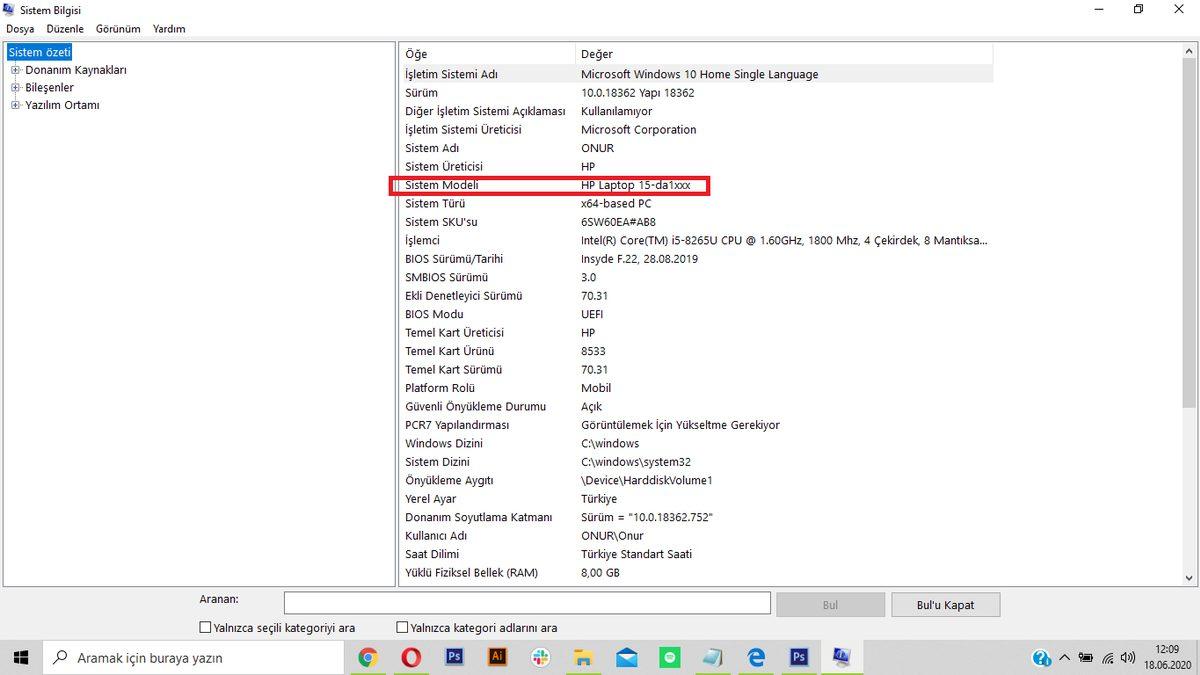Launch Adobe Illustrator from the taskbar
The width and height of the screenshot is (1200, 675).
coord(497,657)
